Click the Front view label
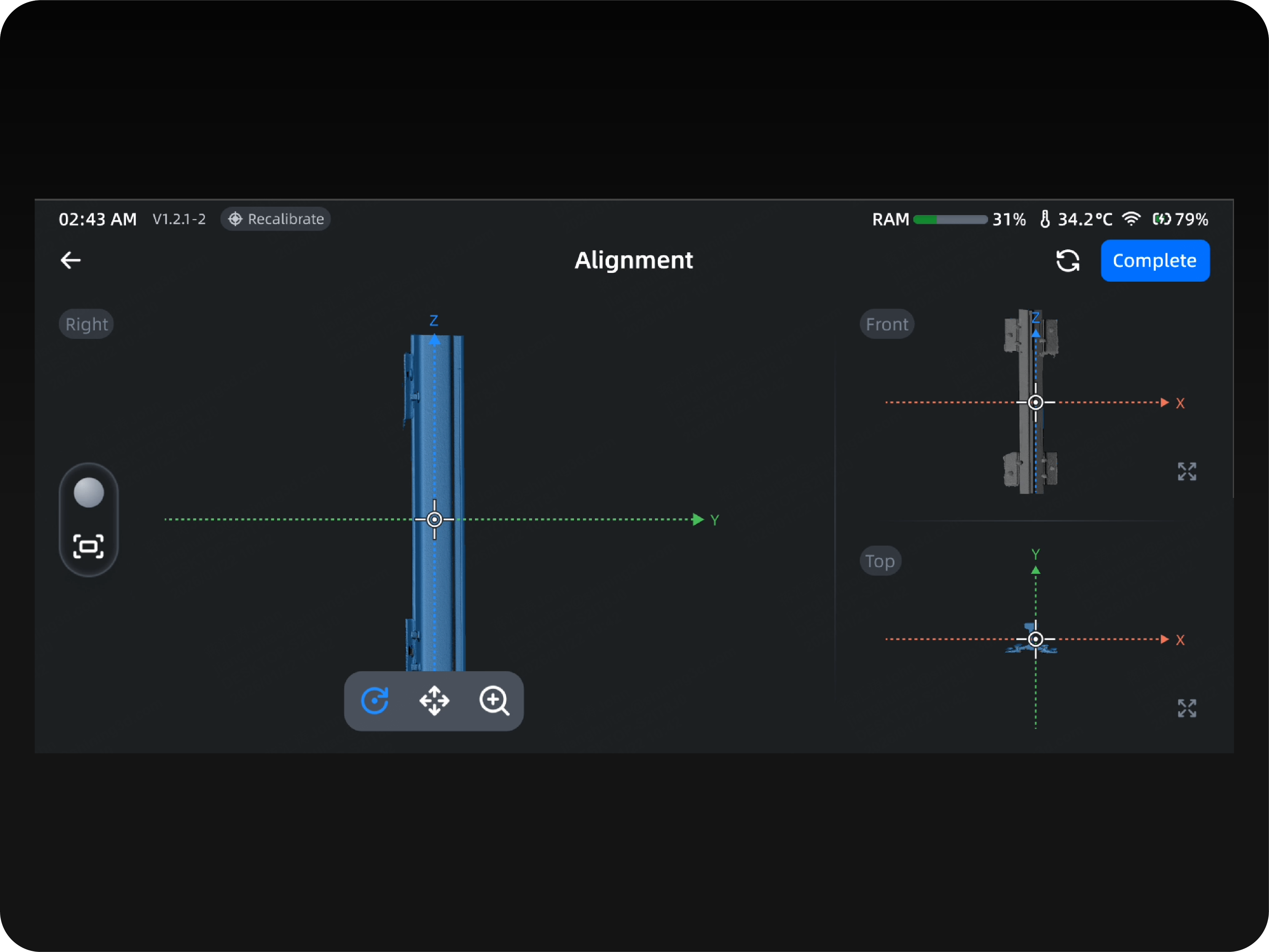Viewport: 1269px width, 952px height. pyautogui.click(x=886, y=324)
